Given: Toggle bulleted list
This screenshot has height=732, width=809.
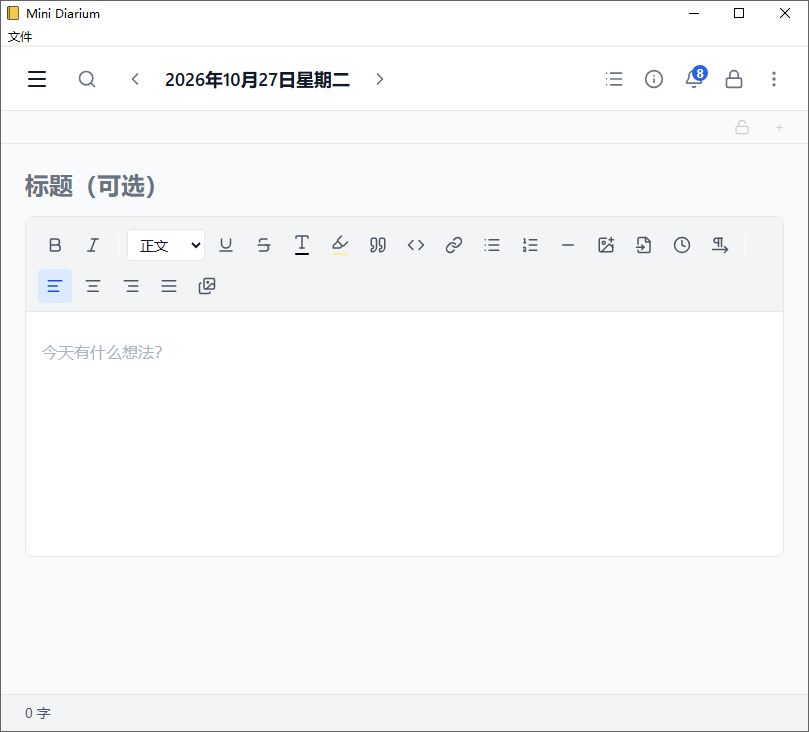Looking at the screenshot, I should pyautogui.click(x=492, y=245).
